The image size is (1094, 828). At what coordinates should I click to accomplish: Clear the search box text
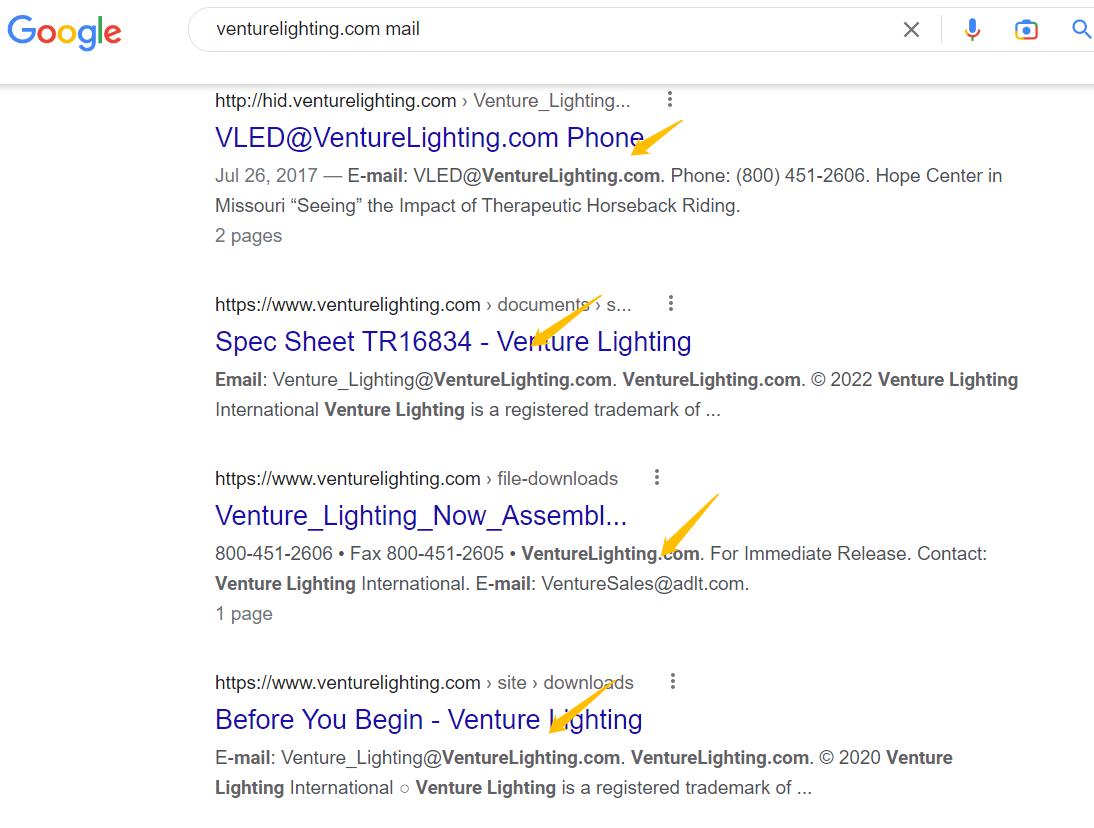pos(911,30)
